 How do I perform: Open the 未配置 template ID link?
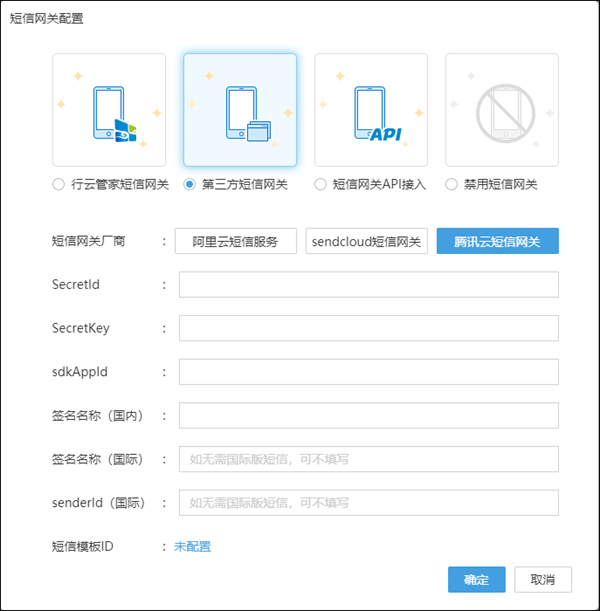[193, 546]
